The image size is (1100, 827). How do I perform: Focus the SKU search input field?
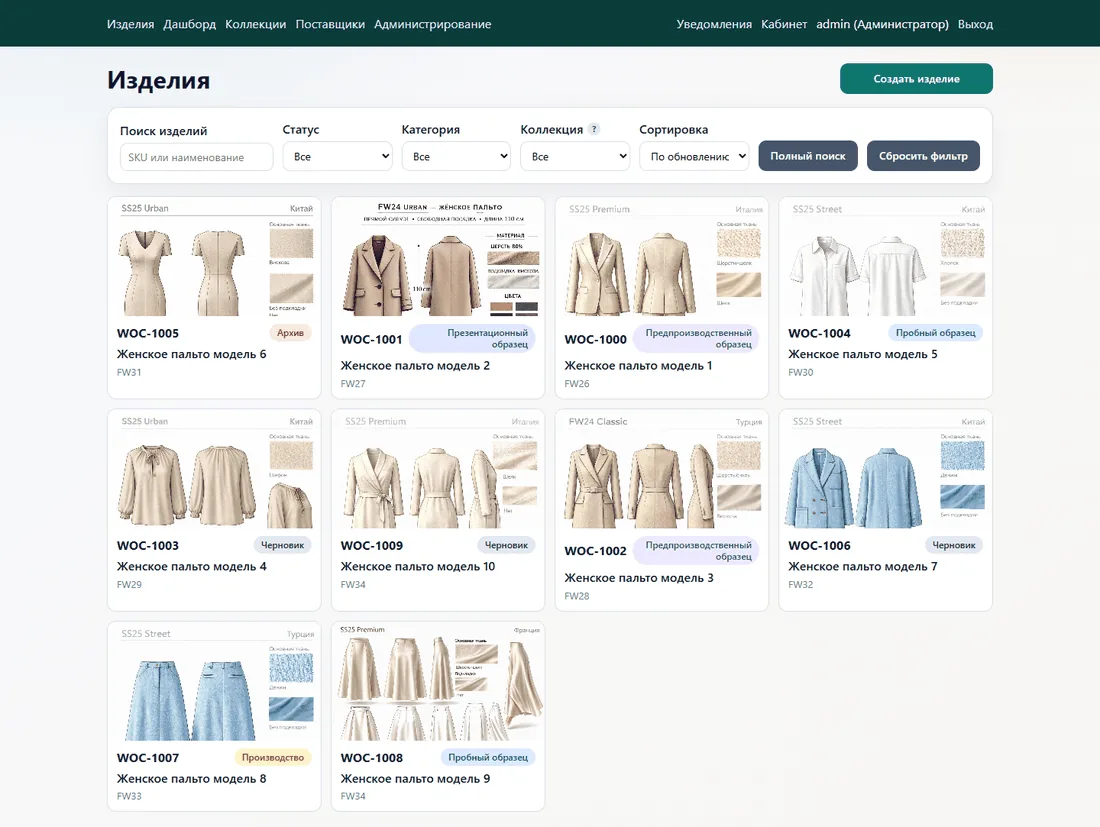(196, 157)
